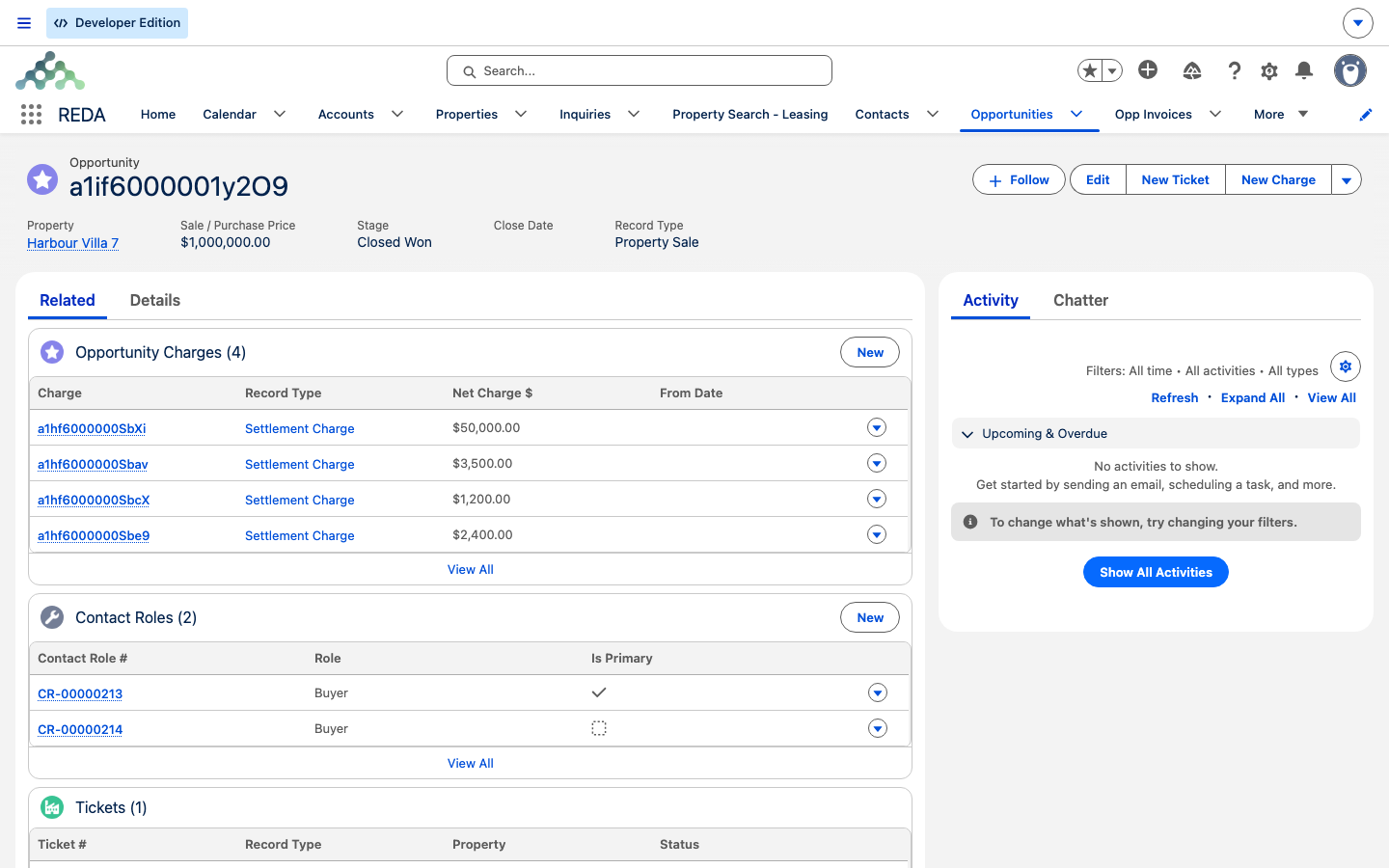This screenshot has height=868, width=1389.
Task: Click Expand All in activity panel
Action: tap(1253, 397)
